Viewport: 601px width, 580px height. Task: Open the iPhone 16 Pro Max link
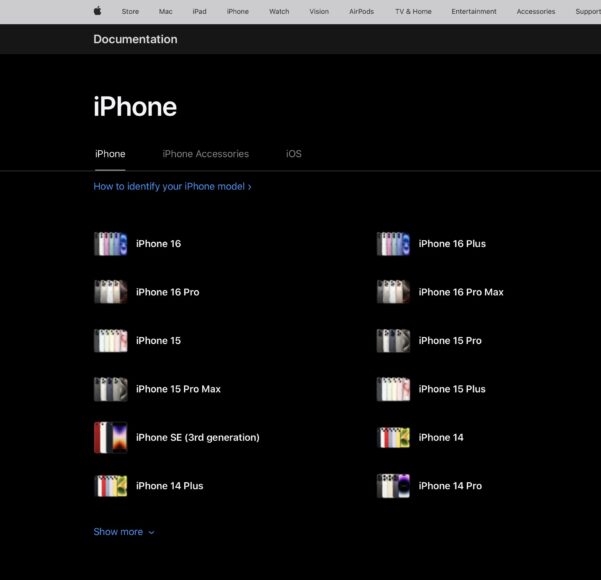(x=461, y=292)
